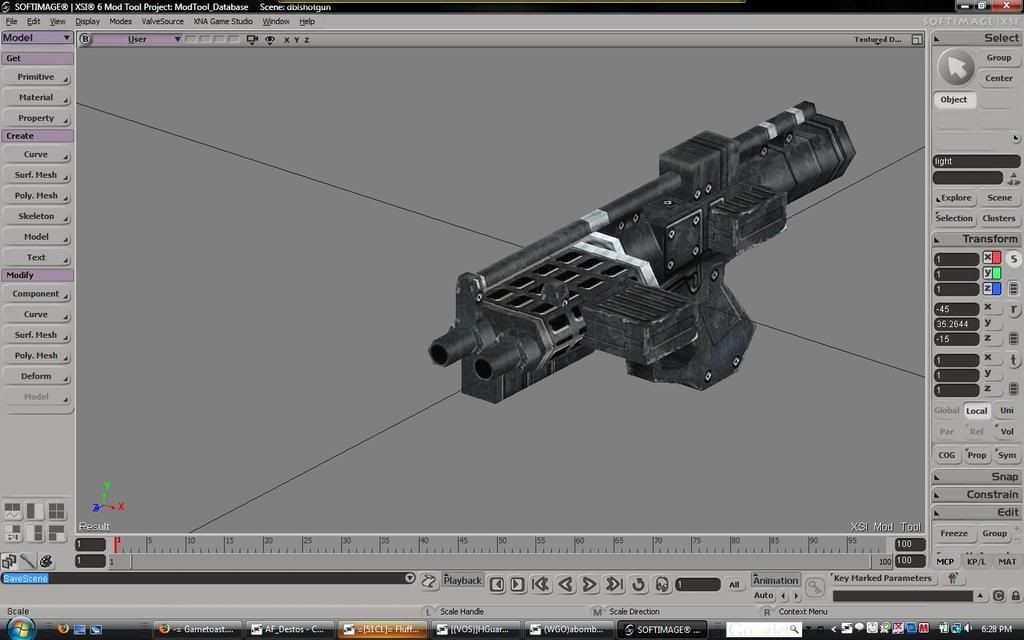
Task: Activate the Rotate r tool icon
Action: [1014, 310]
